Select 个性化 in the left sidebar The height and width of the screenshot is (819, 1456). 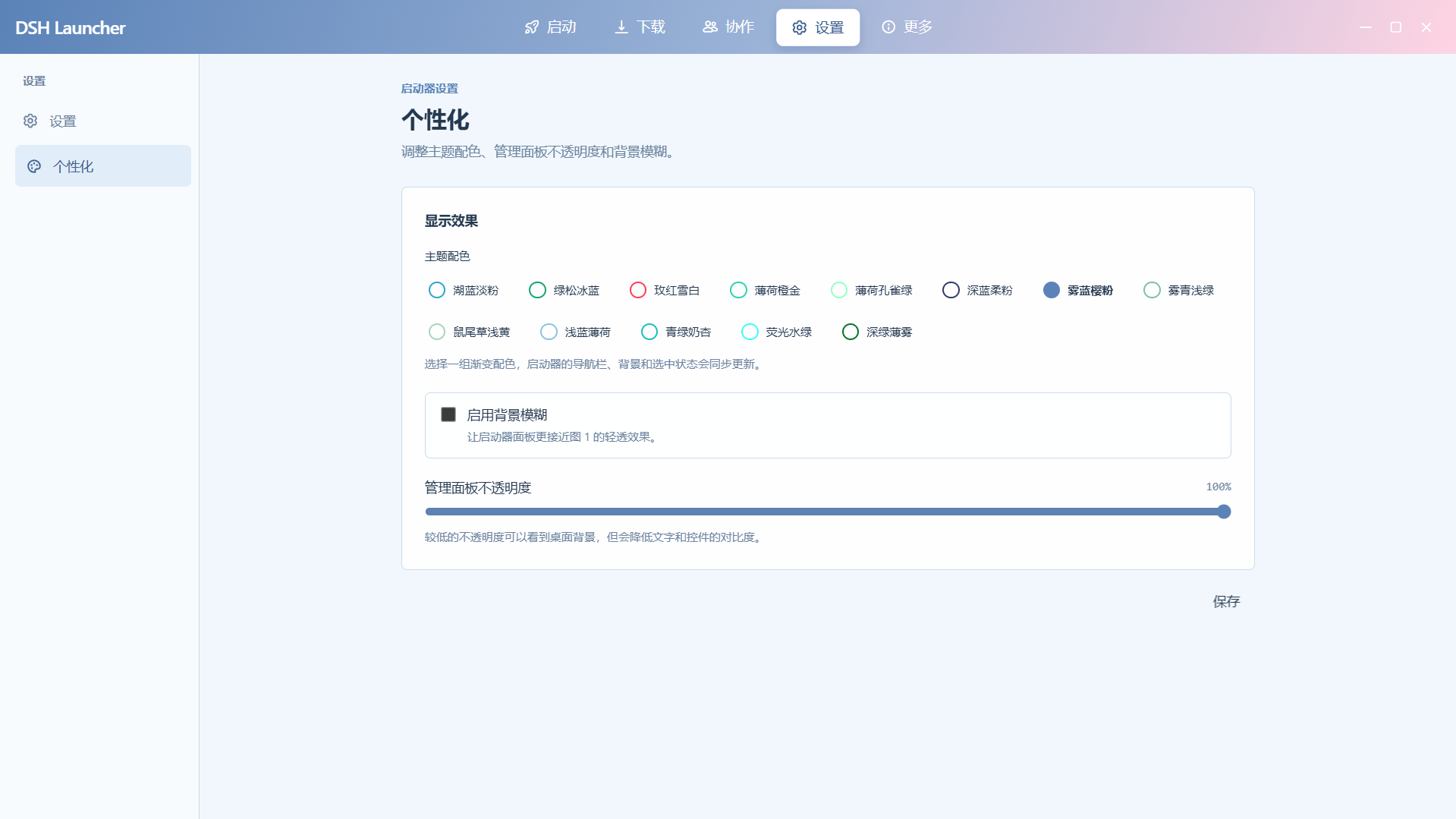[x=103, y=166]
